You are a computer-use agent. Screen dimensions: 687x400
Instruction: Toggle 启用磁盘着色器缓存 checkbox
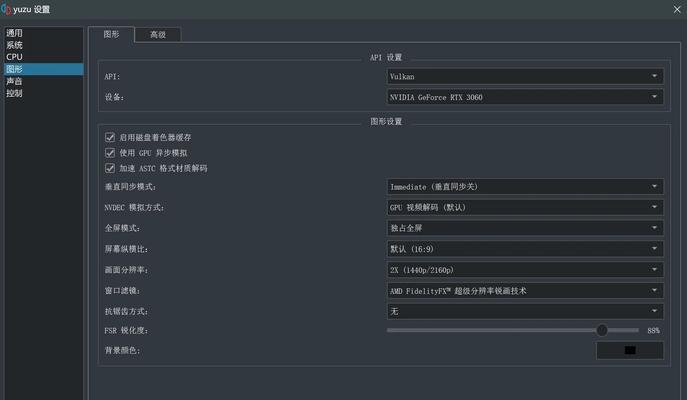pos(110,137)
